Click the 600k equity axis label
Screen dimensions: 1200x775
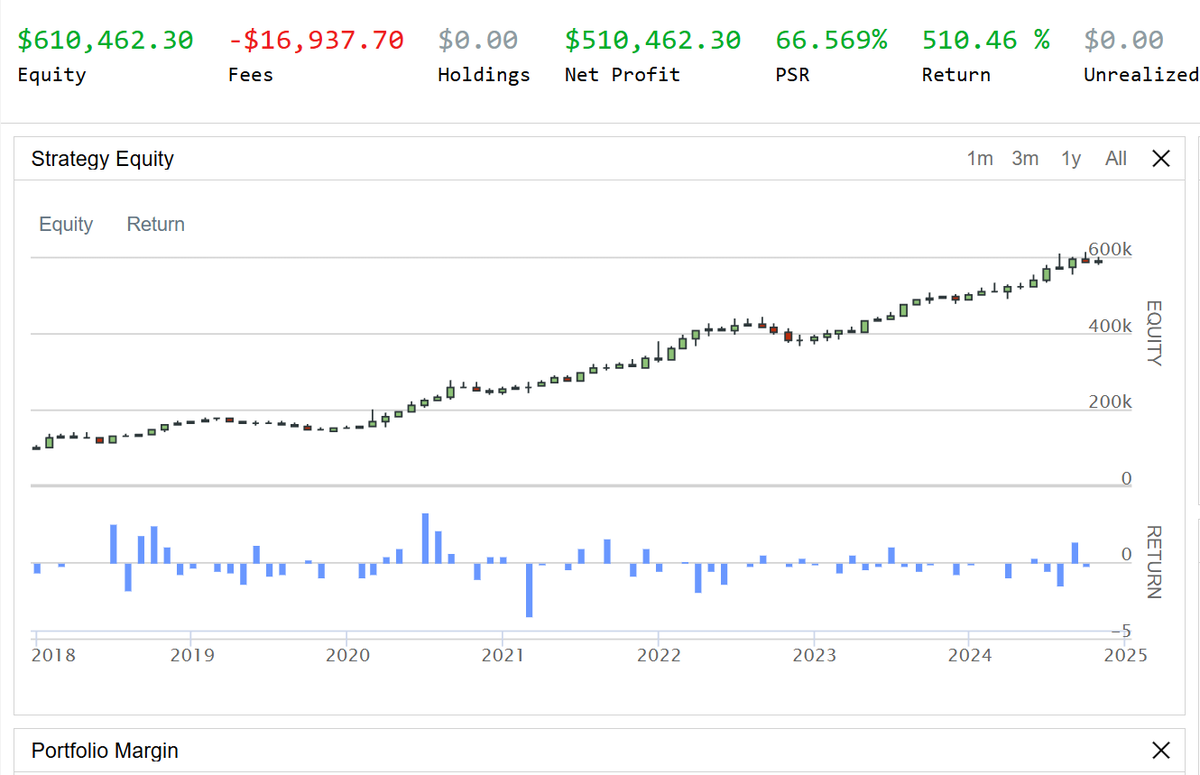tap(1110, 249)
